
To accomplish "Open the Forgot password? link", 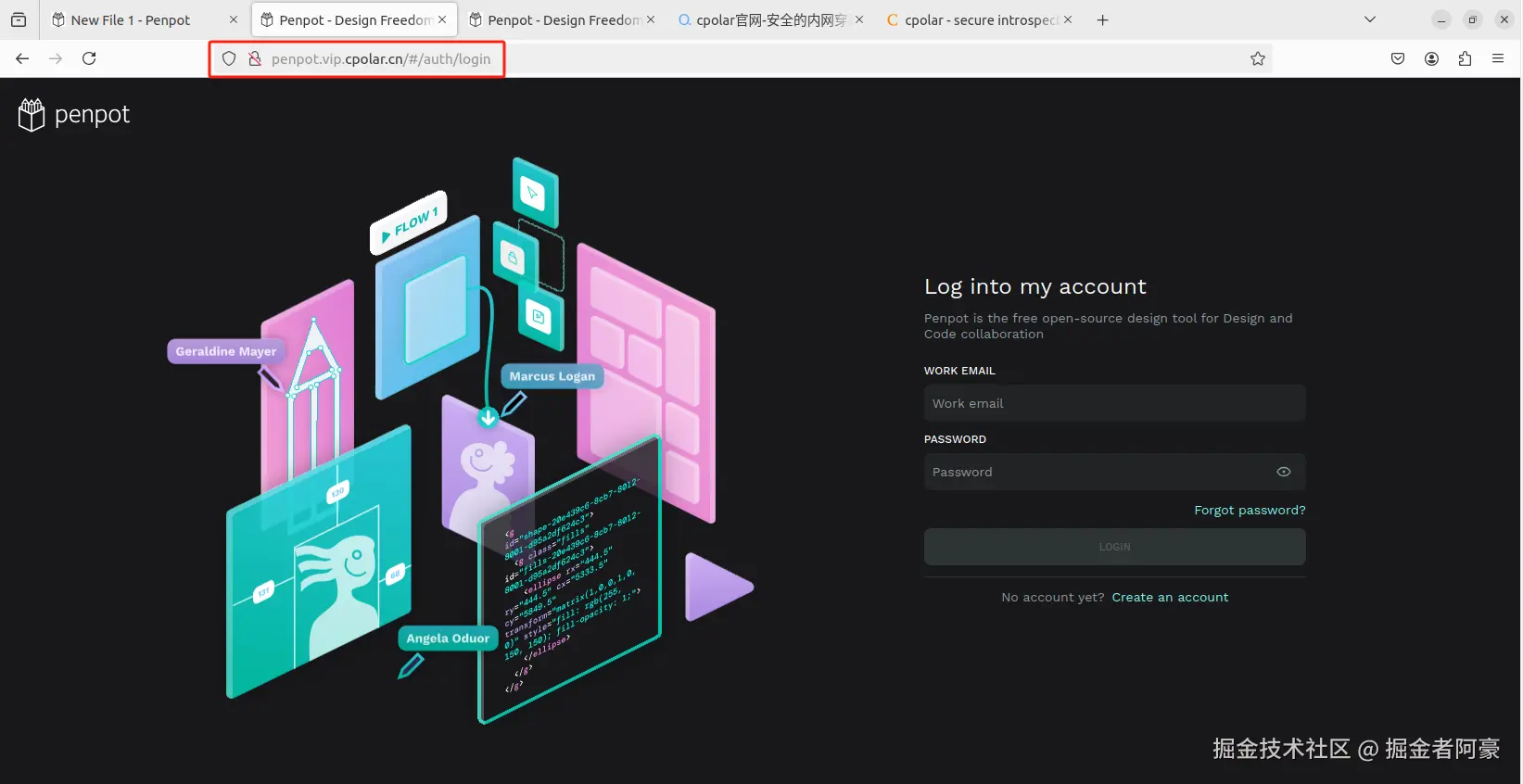I will click(1250, 511).
